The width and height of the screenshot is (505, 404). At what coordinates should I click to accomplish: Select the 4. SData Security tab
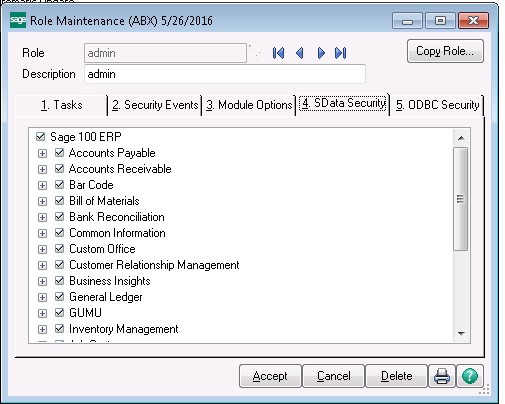tap(343, 103)
